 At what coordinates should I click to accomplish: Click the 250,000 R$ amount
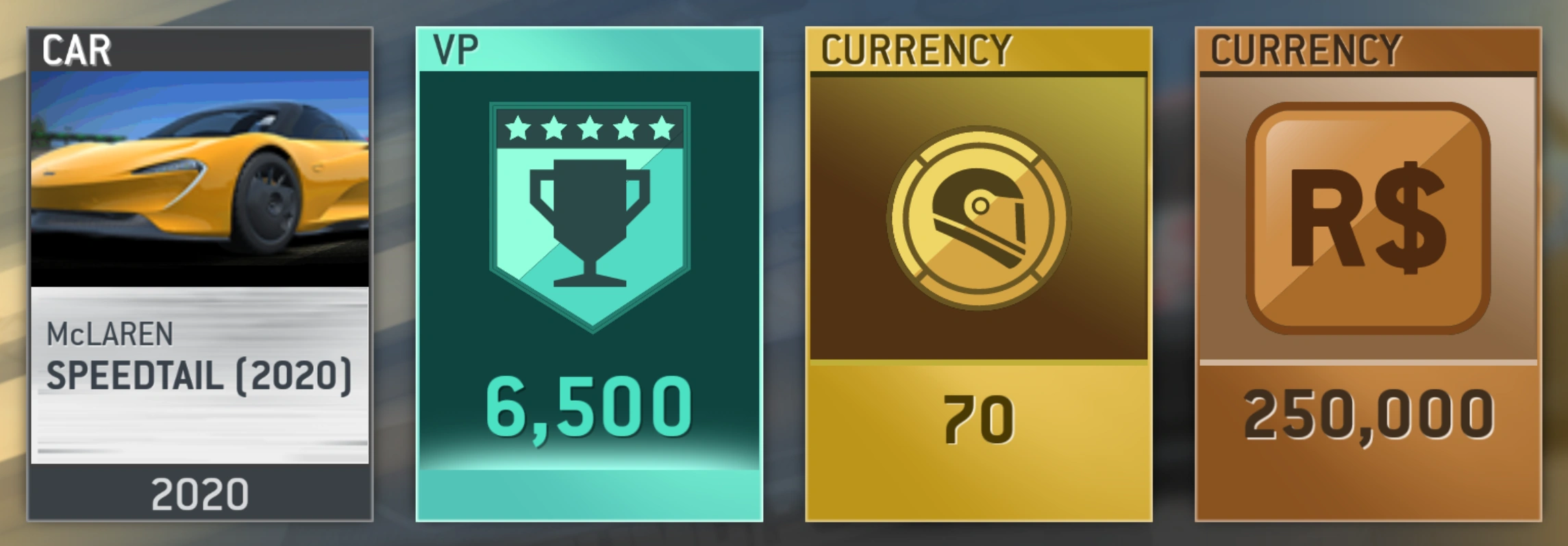tap(1368, 414)
